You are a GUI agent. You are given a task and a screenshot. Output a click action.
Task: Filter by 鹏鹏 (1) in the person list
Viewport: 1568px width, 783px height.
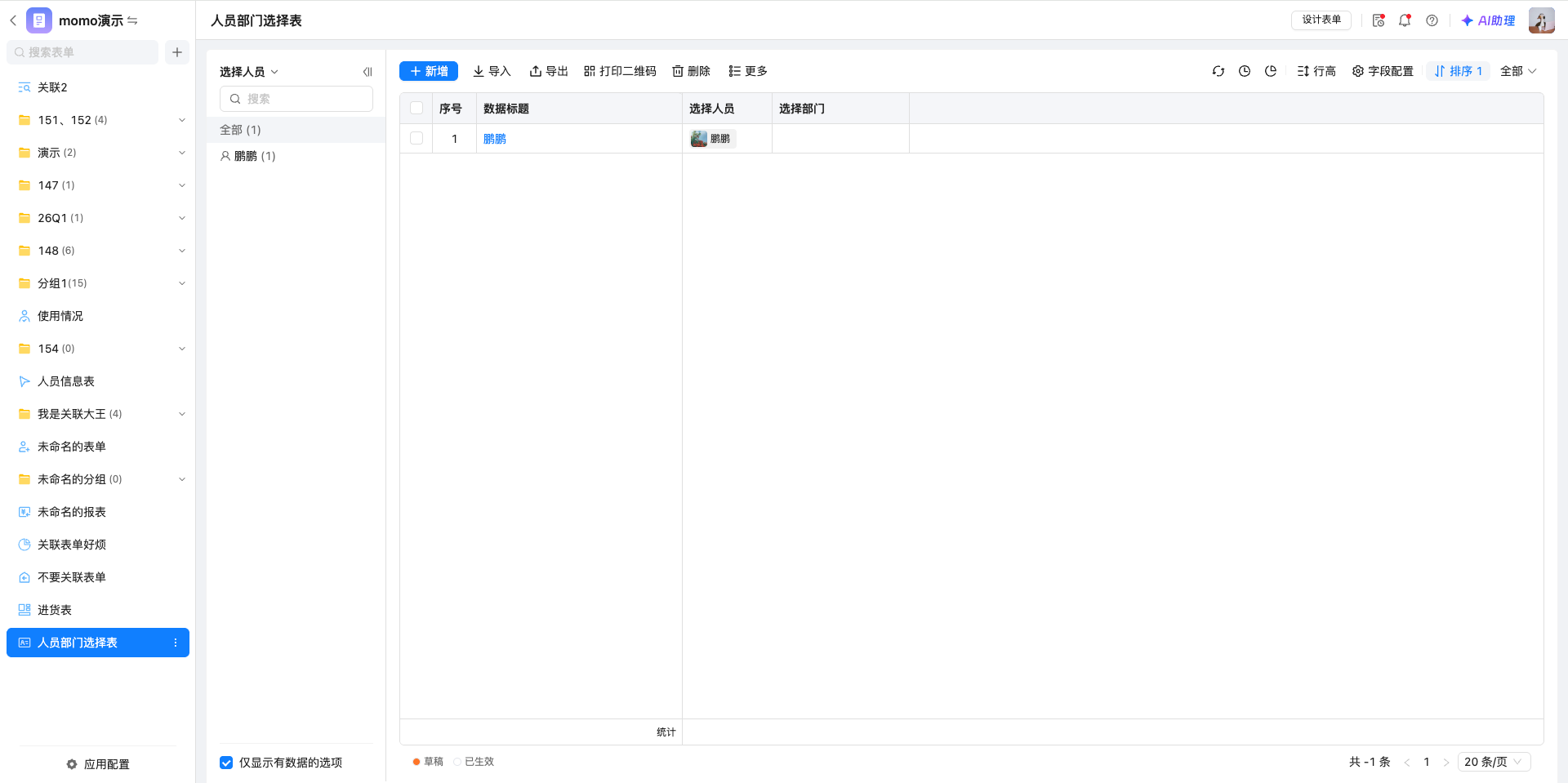point(296,156)
